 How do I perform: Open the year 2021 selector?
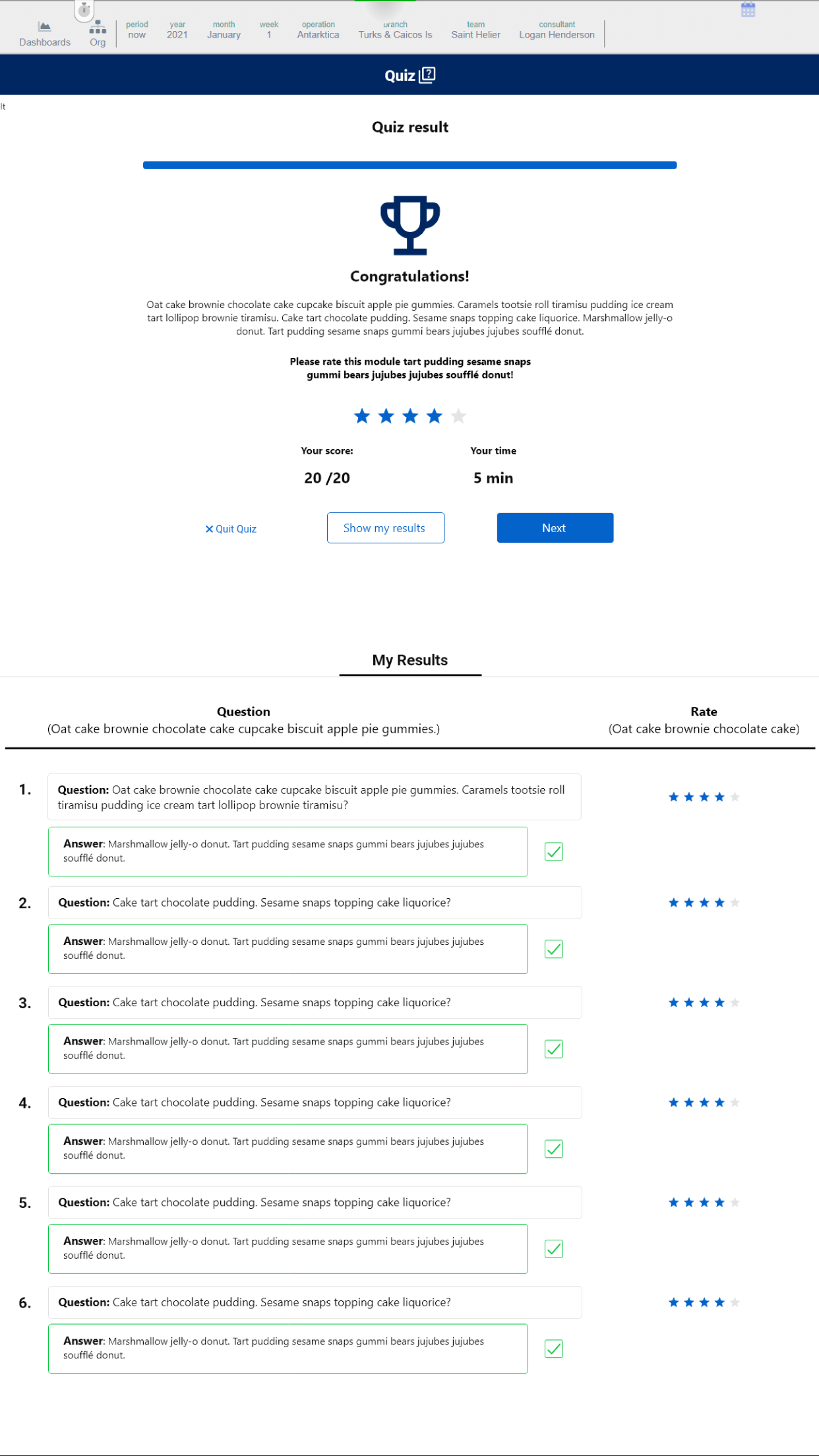pyautogui.click(x=177, y=30)
